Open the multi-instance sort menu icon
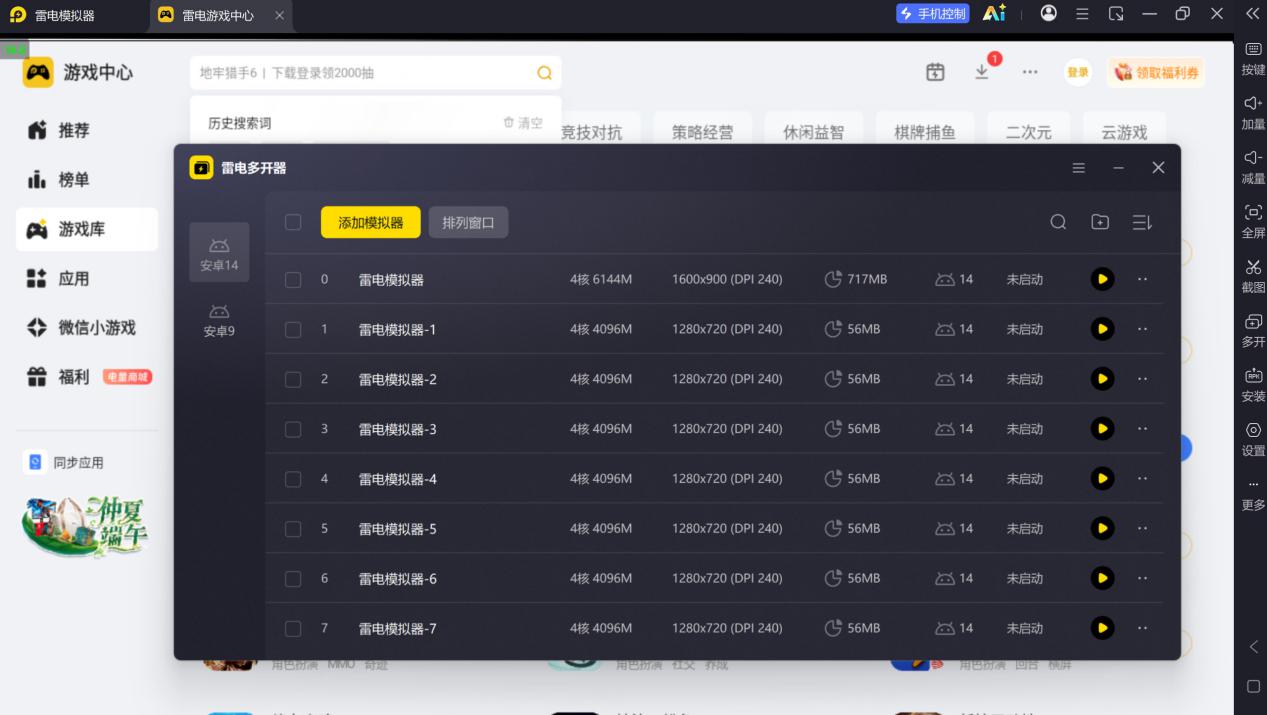The width and height of the screenshot is (1267, 715). click(1142, 222)
